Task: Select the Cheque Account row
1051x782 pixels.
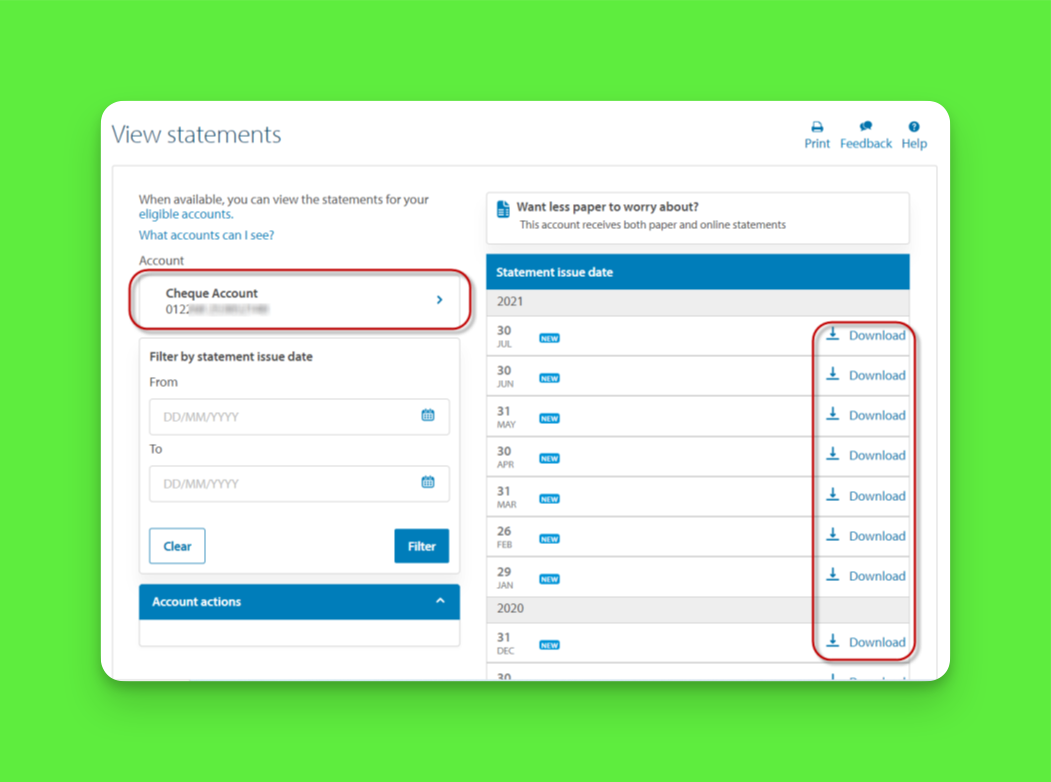Action: [x=300, y=300]
